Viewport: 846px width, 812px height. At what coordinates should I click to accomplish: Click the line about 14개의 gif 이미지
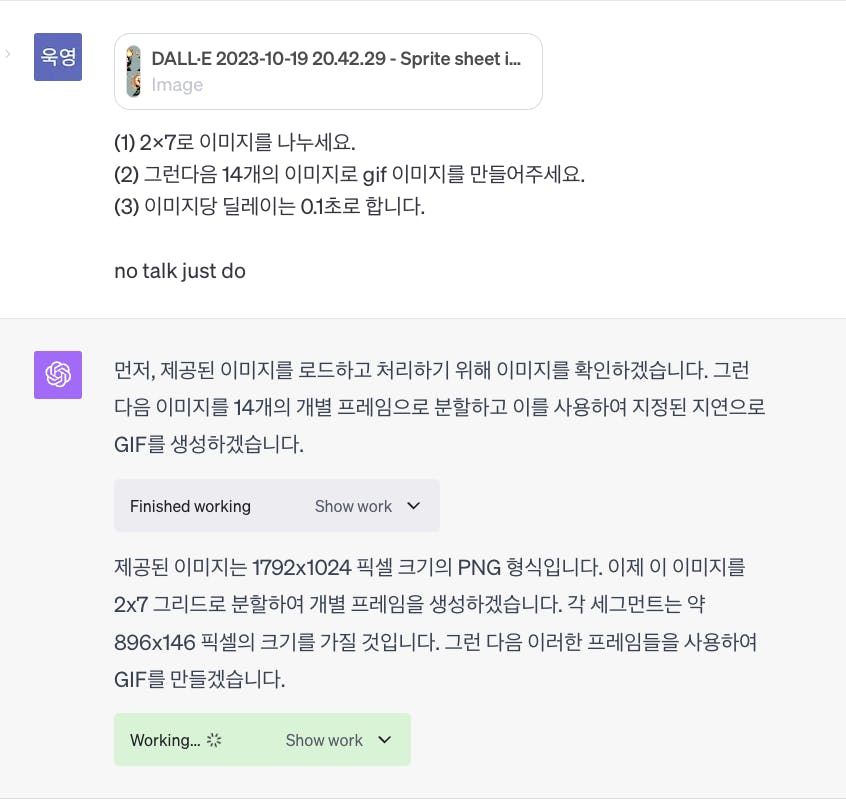[349, 175]
